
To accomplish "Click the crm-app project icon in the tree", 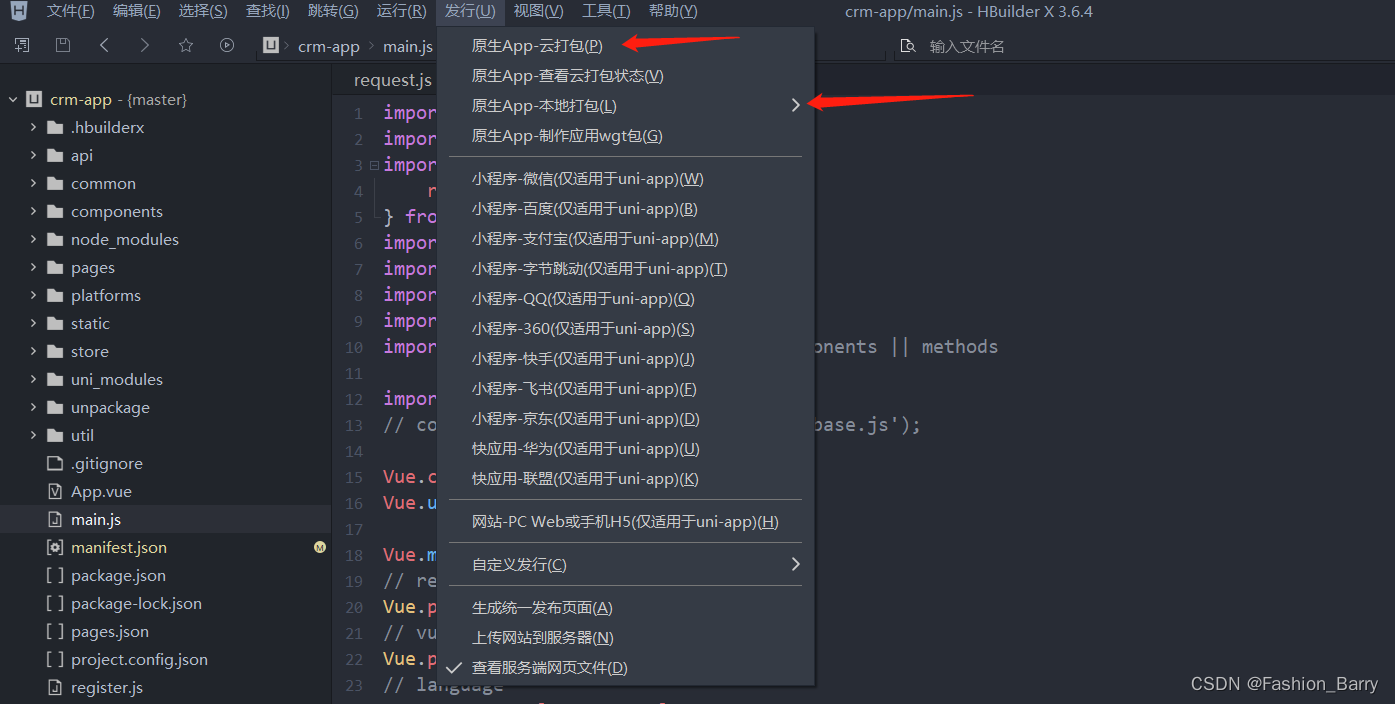I will tap(35, 99).
